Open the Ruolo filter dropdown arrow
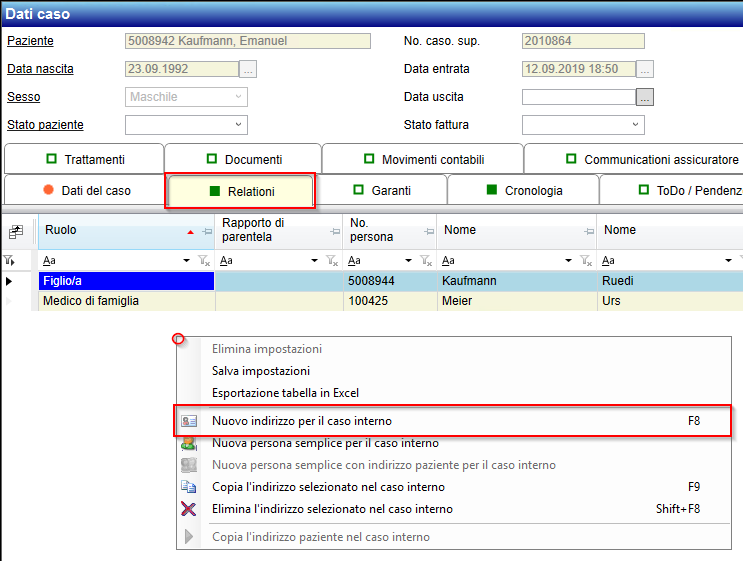 tap(186, 260)
